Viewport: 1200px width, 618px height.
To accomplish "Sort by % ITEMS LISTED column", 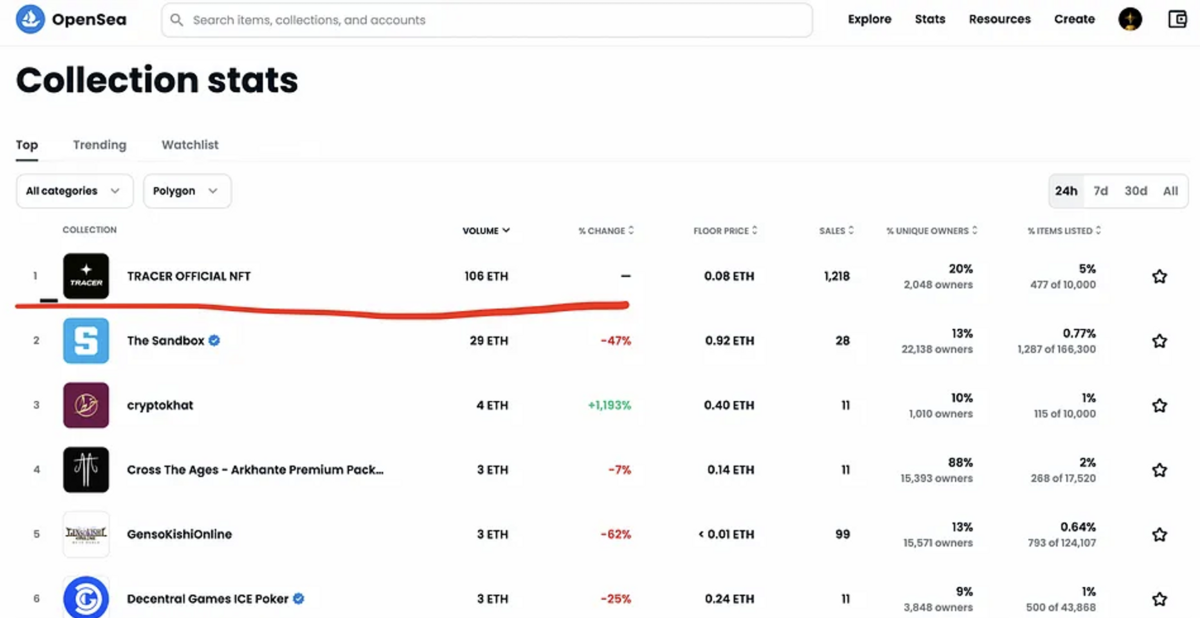I will click(1065, 231).
